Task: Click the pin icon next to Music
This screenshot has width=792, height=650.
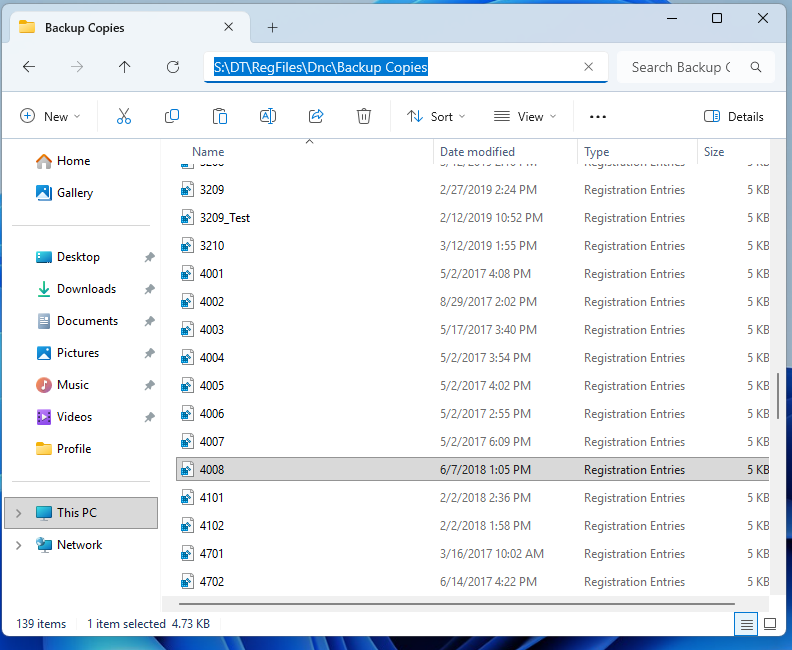Action: [150, 385]
